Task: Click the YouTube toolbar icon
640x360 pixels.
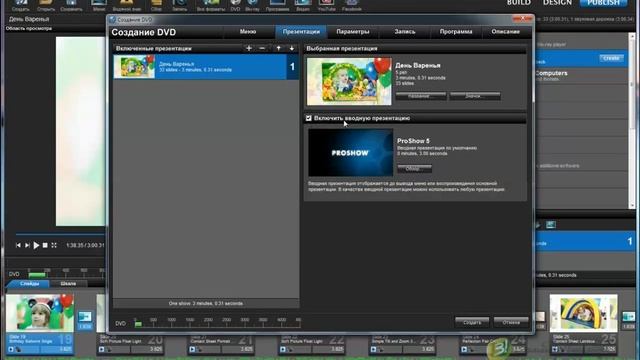Action: click(x=327, y=5)
